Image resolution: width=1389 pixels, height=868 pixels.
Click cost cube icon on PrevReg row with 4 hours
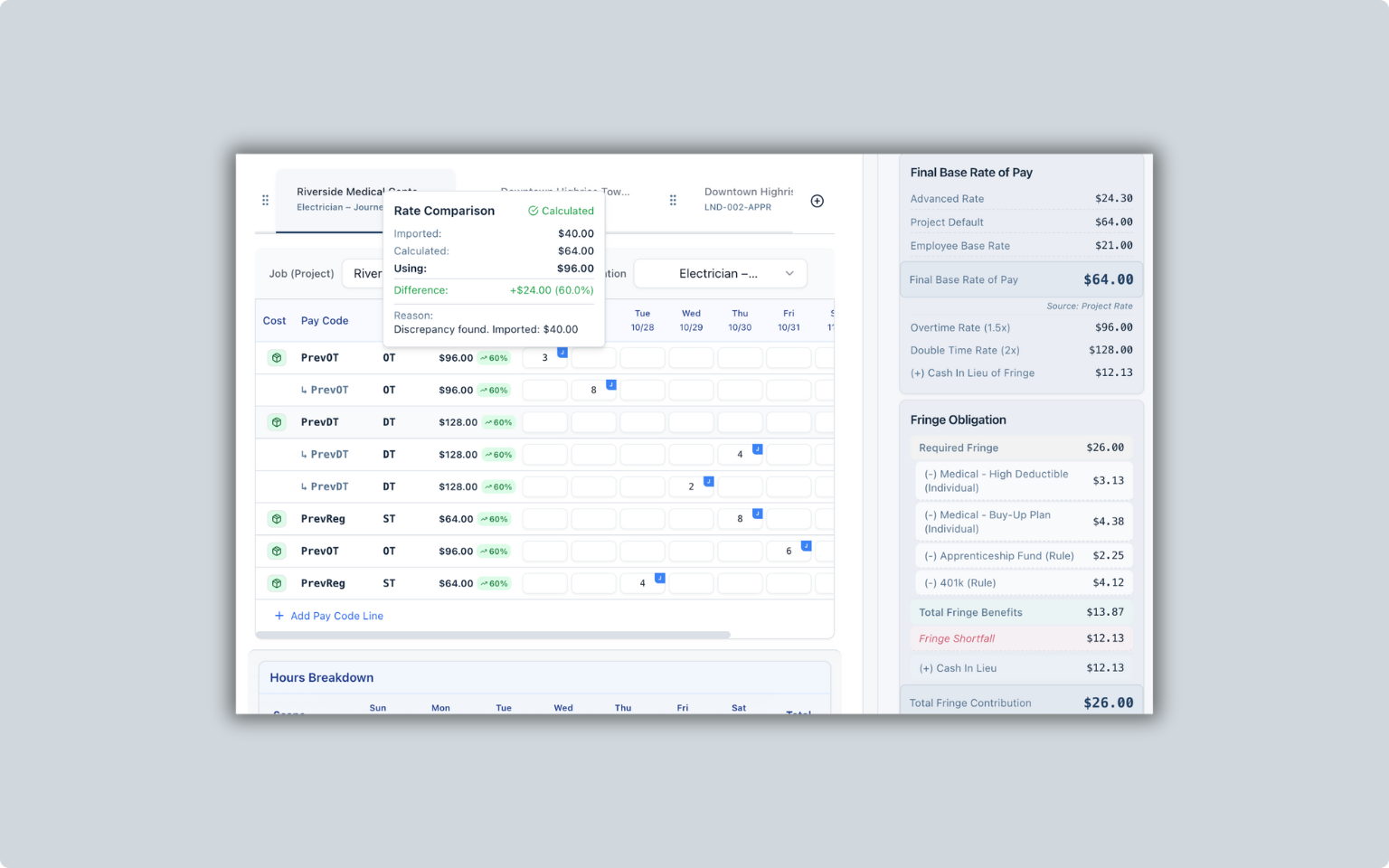click(277, 583)
